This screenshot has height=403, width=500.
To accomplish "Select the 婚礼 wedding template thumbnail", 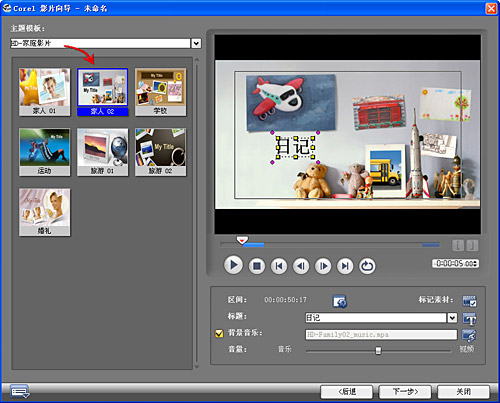I will point(44,212).
